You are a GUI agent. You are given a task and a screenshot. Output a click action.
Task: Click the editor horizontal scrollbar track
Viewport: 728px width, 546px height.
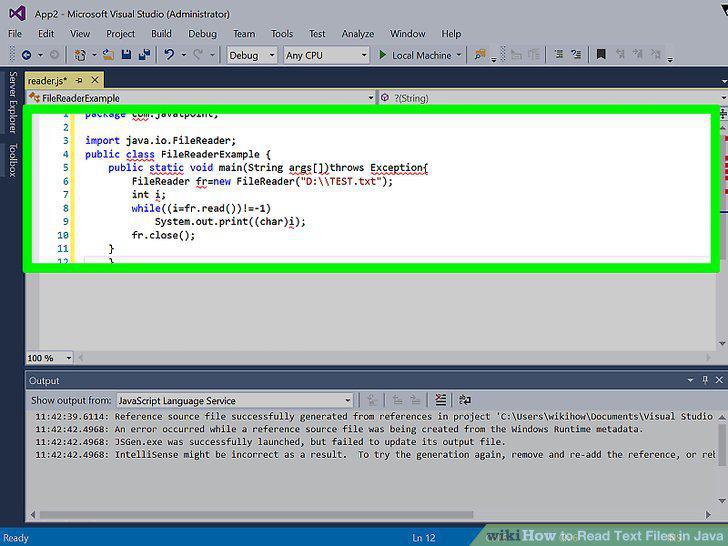[x=394, y=358]
